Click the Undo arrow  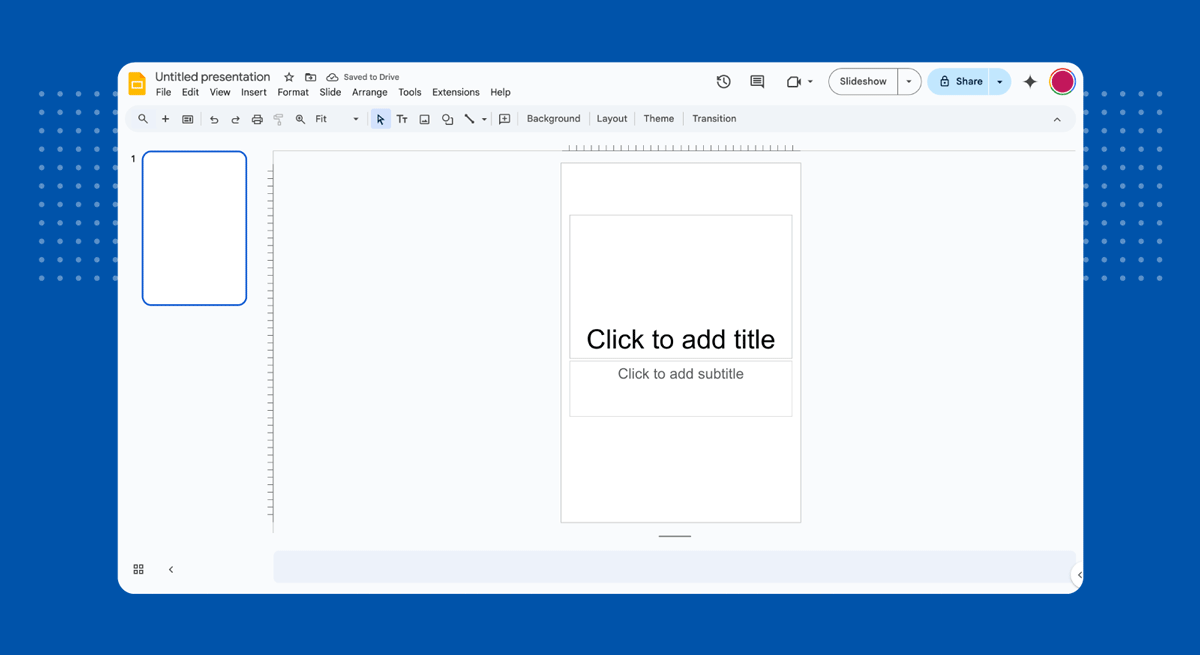tap(214, 119)
